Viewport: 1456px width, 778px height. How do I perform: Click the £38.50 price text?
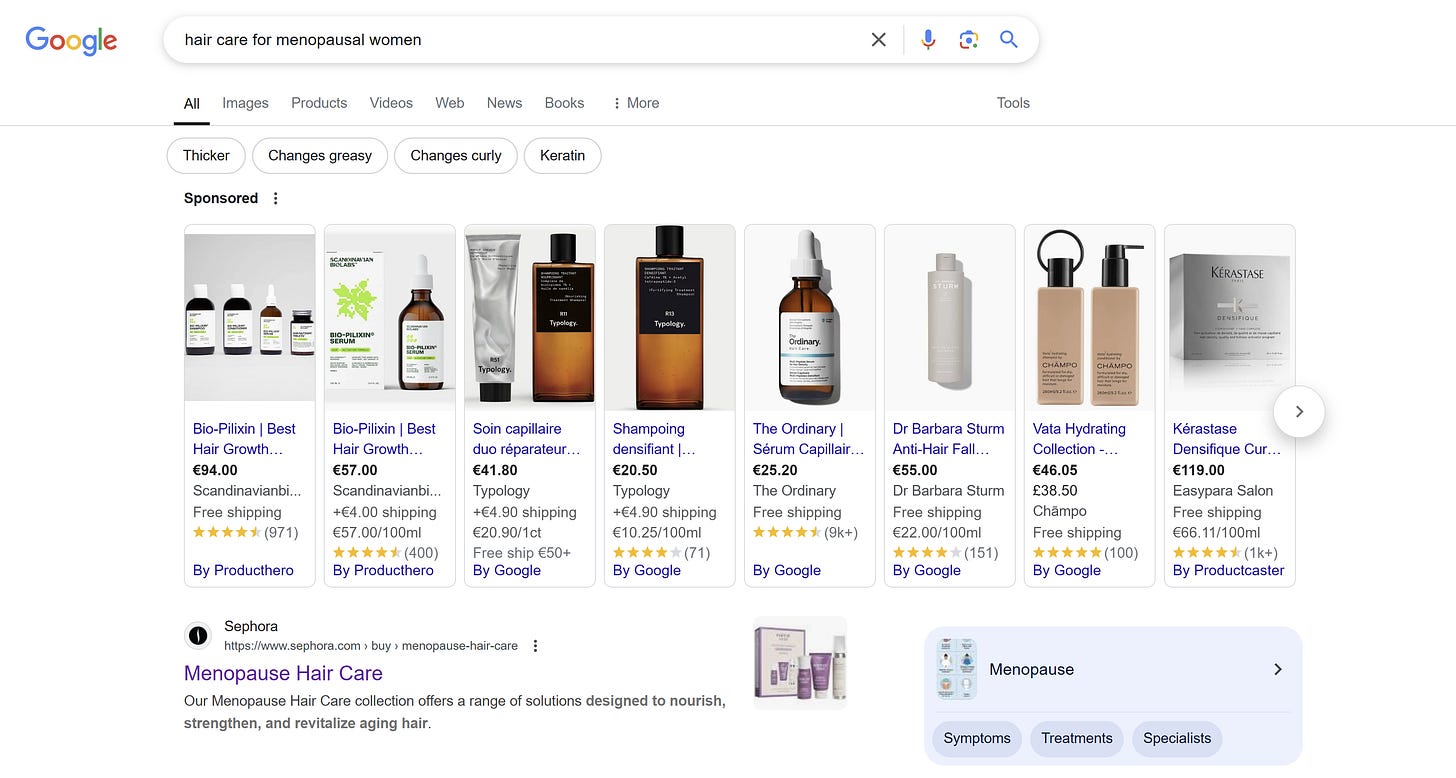[x=1055, y=491]
